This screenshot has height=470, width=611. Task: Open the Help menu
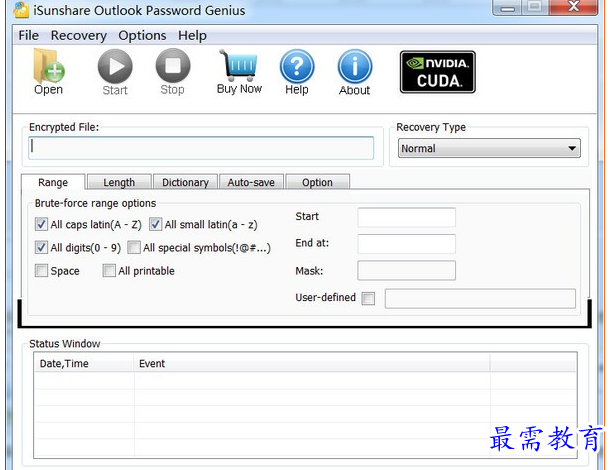point(192,35)
